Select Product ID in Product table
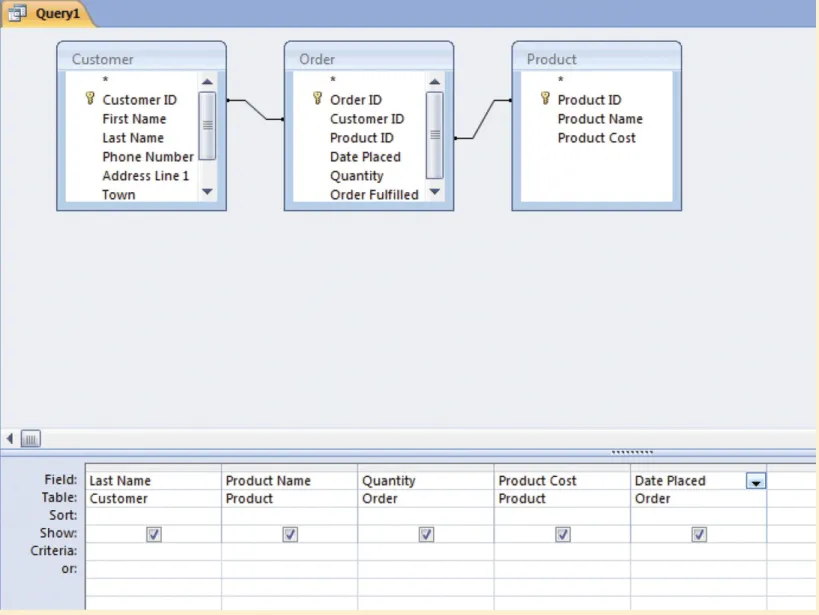 tap(589, 99)
